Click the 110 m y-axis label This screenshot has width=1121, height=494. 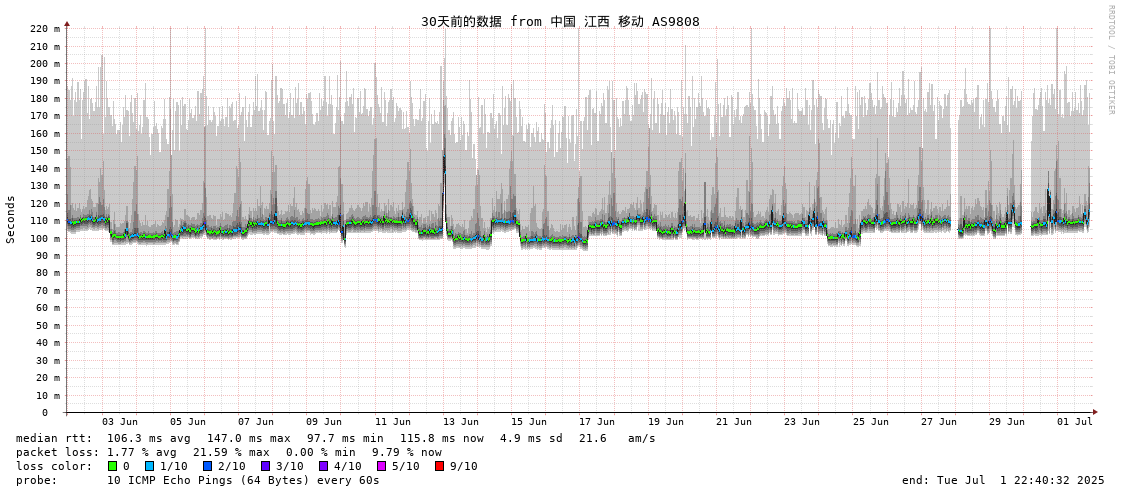(46, 221)
